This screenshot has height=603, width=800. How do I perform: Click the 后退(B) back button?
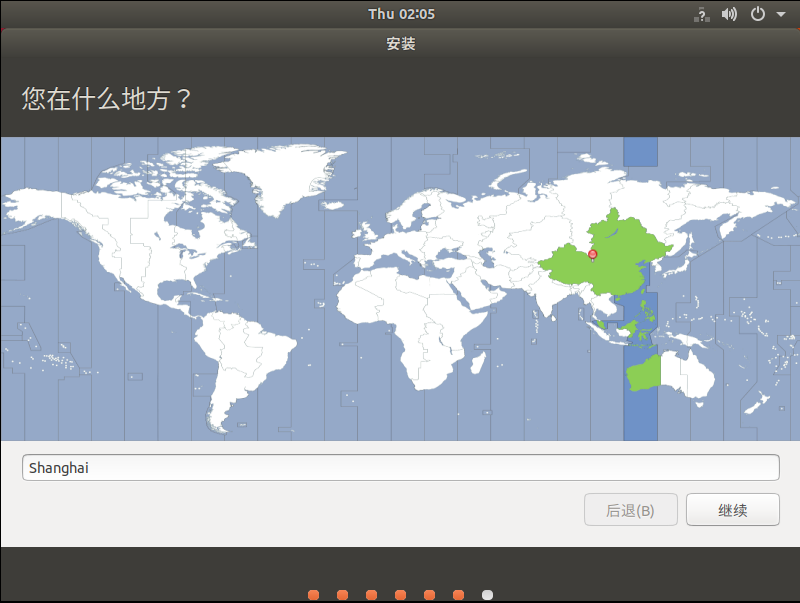(631, 509)
